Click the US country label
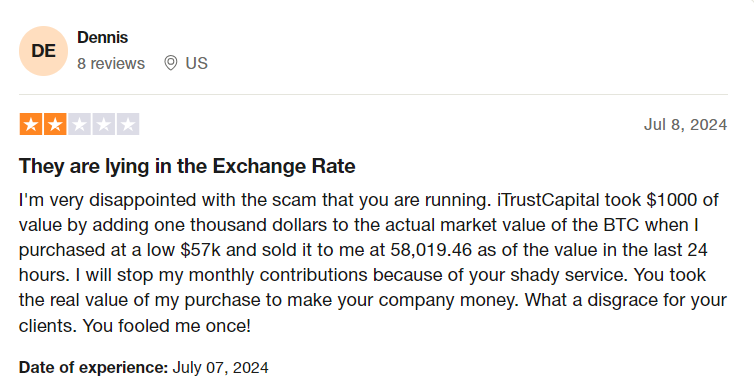754x389 pixels. pyautogui.click(x=197, y=63)
